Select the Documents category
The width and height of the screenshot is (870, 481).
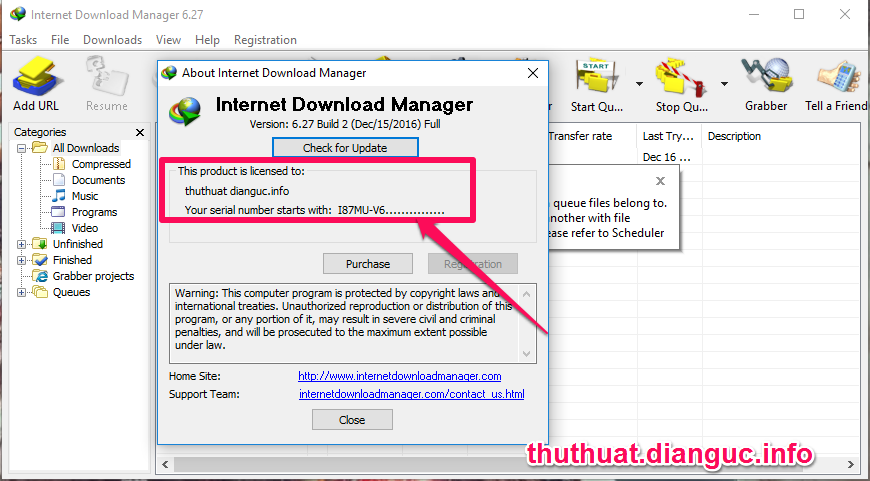98,180
